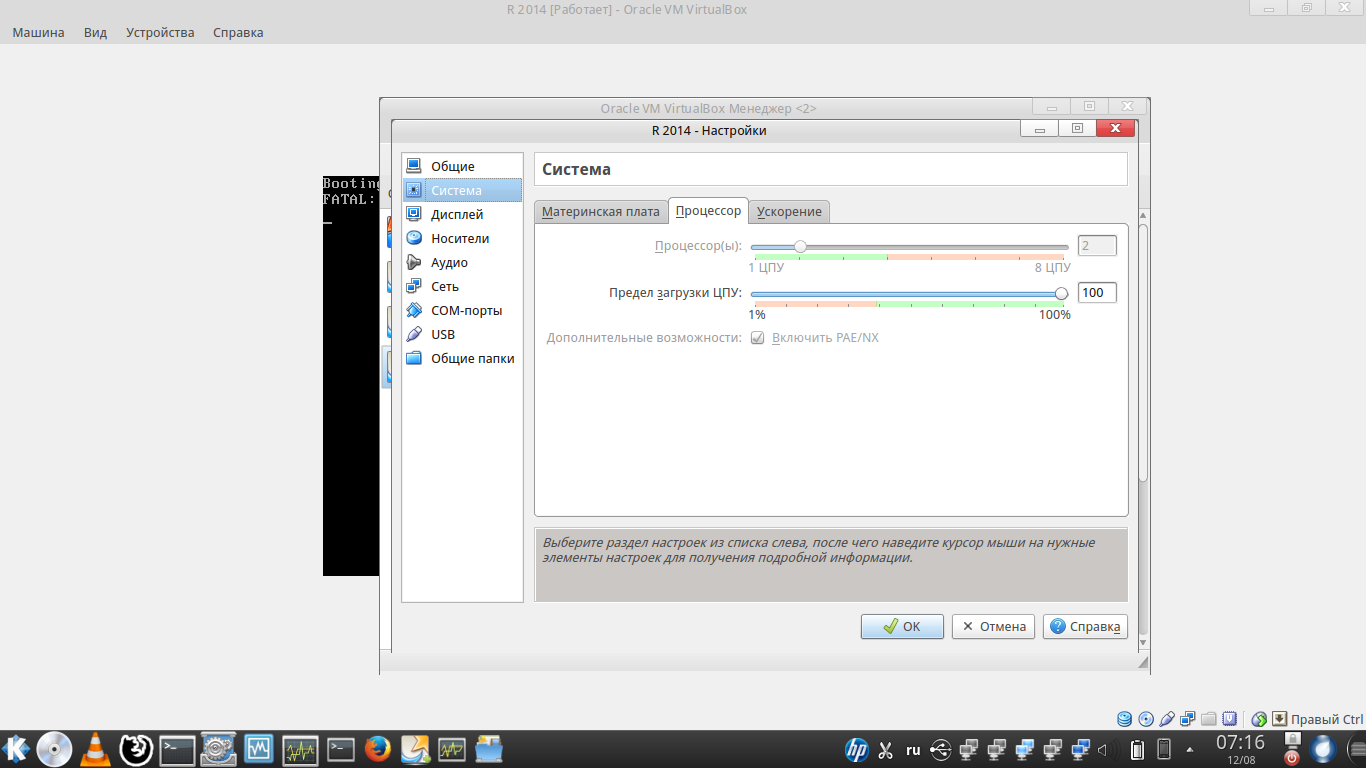Toggle the Включить PAE/NX checkbox

[758, 338]
